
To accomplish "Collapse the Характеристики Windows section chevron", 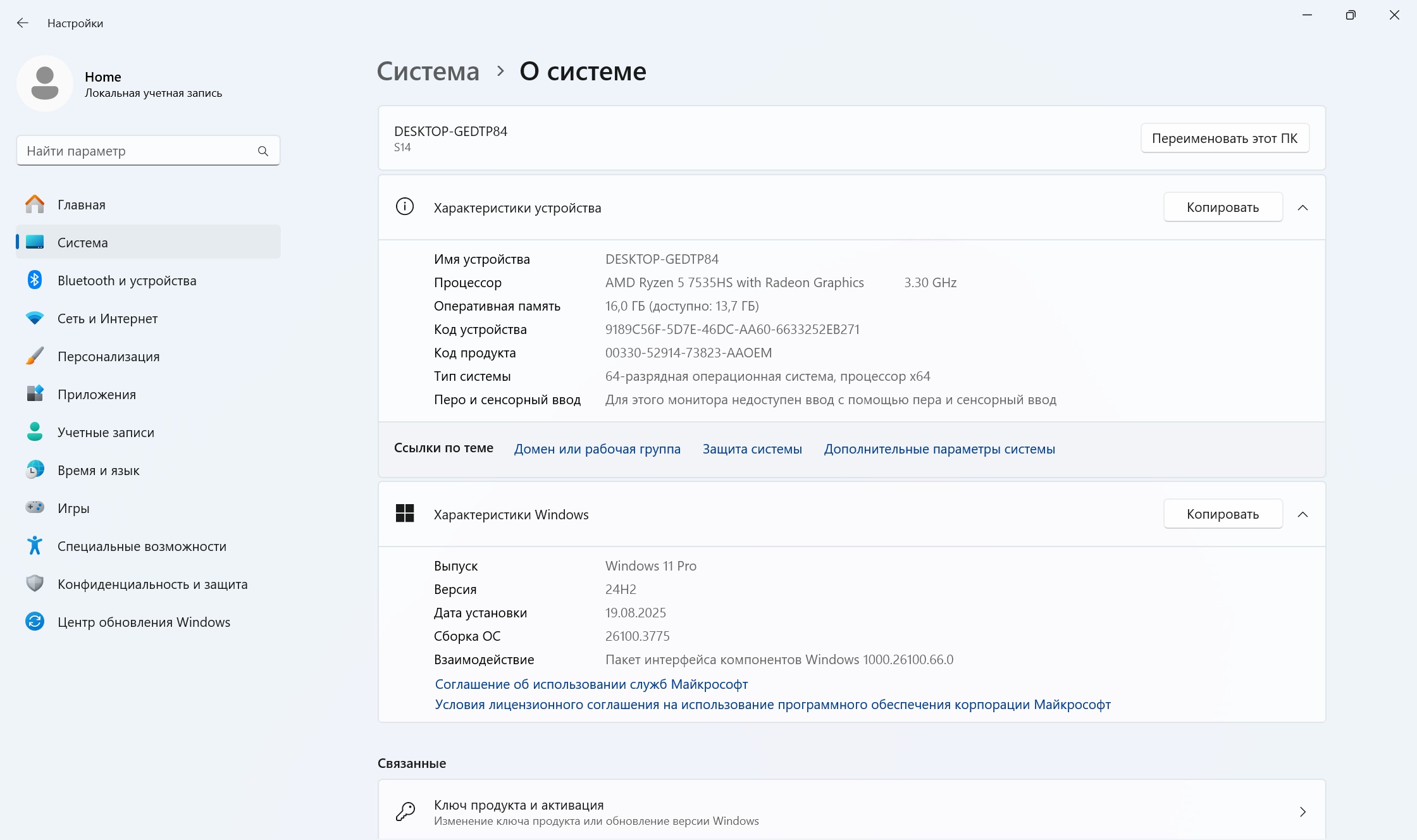I will (x=1303, y=514).
